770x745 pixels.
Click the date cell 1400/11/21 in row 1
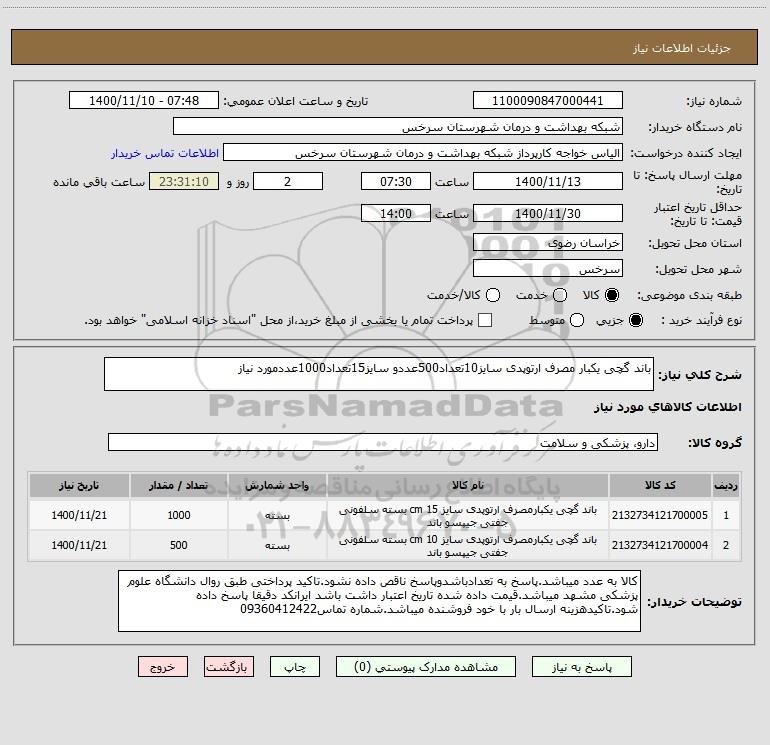79,515
